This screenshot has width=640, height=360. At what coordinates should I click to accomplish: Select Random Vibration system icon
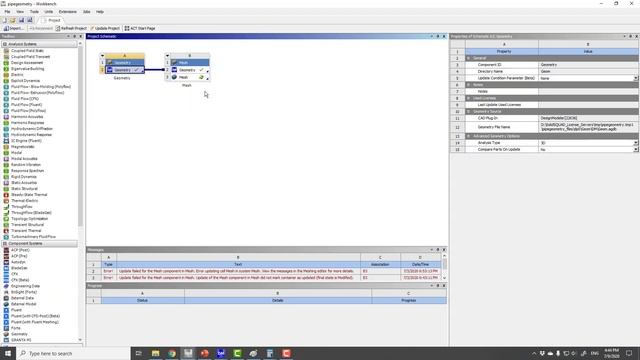(6, 164)
